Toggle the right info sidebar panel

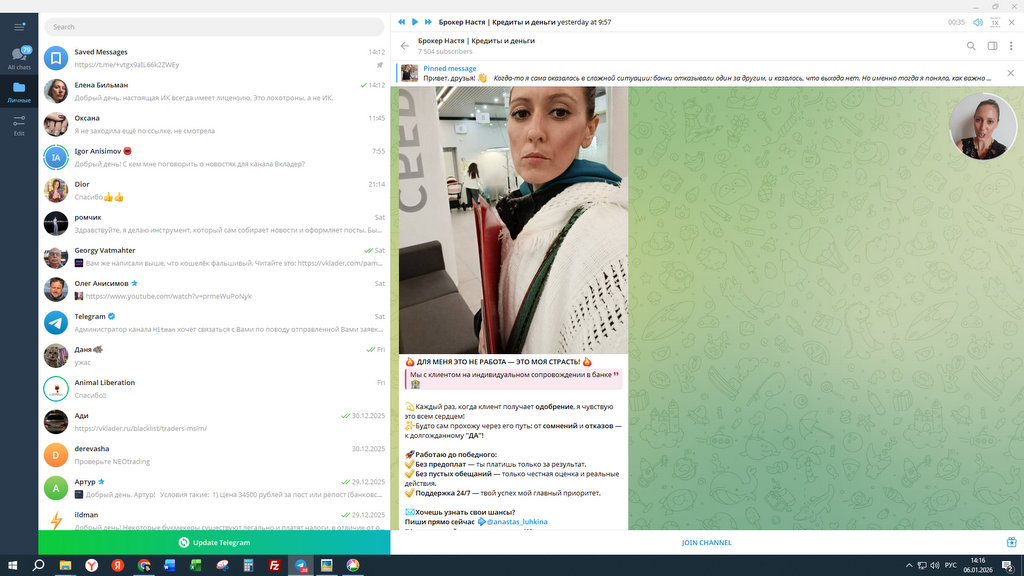coord(992,46)
